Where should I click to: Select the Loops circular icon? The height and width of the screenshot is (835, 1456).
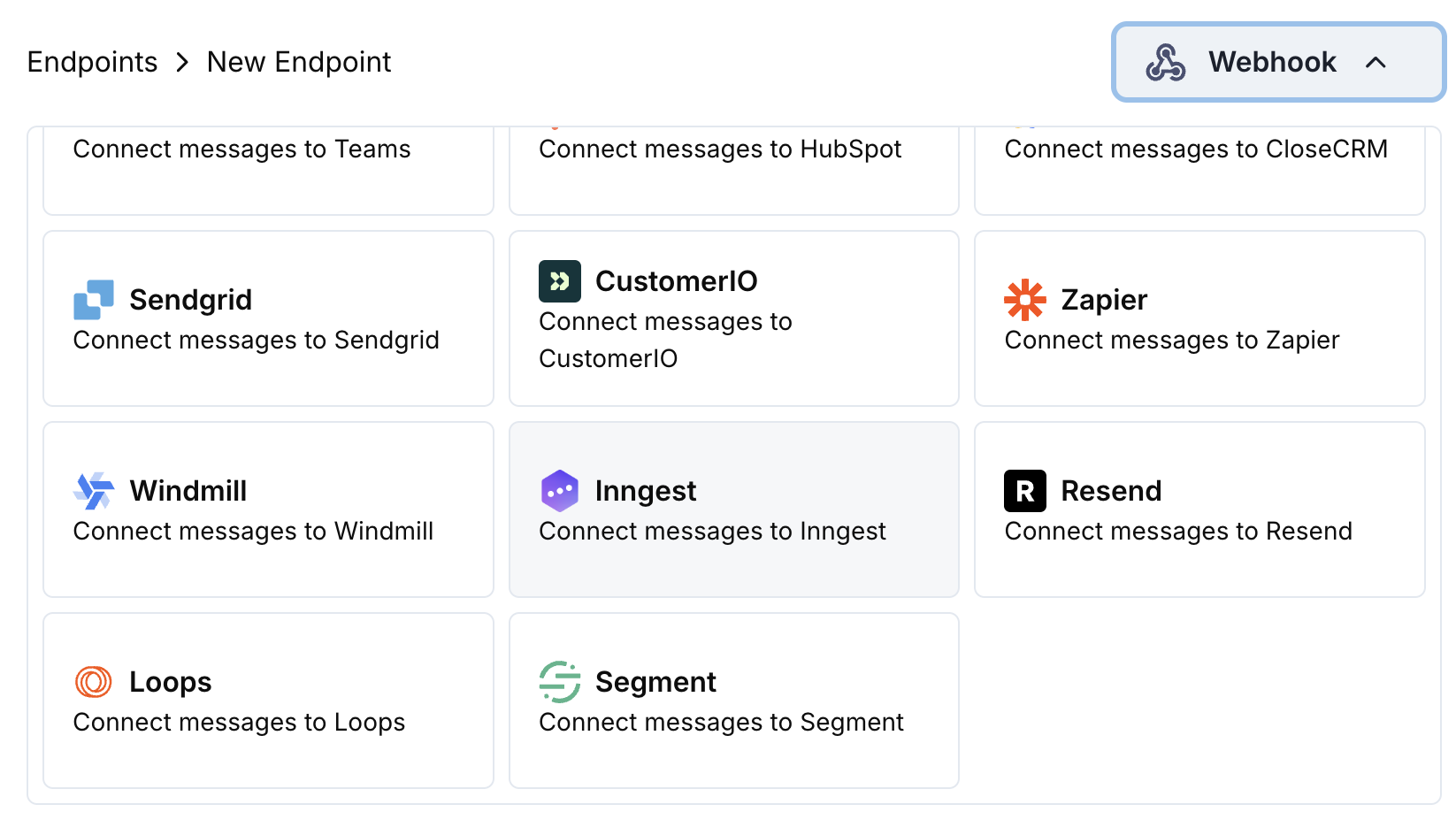tap(93, 682)
